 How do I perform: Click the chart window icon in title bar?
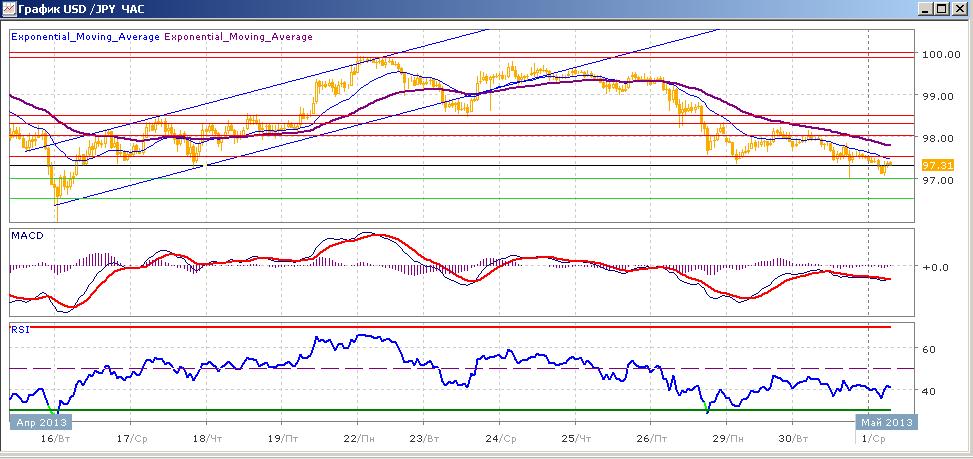8,9
